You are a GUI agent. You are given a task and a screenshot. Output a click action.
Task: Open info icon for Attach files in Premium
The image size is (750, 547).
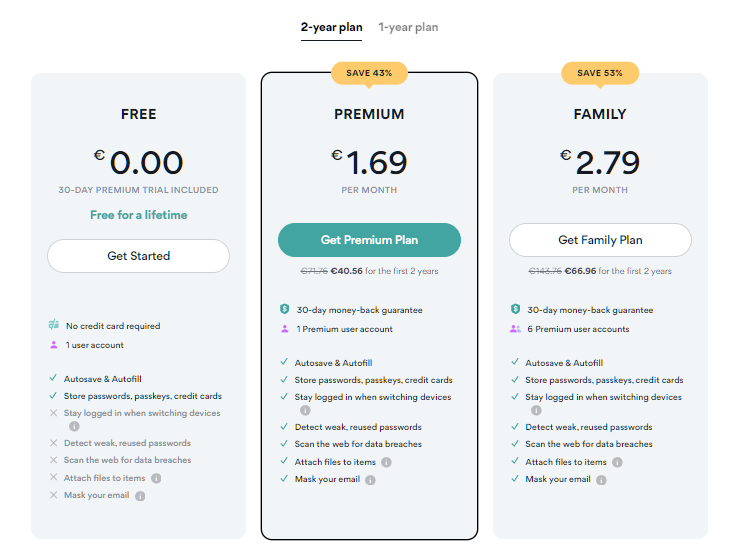(x=386, y=462)
